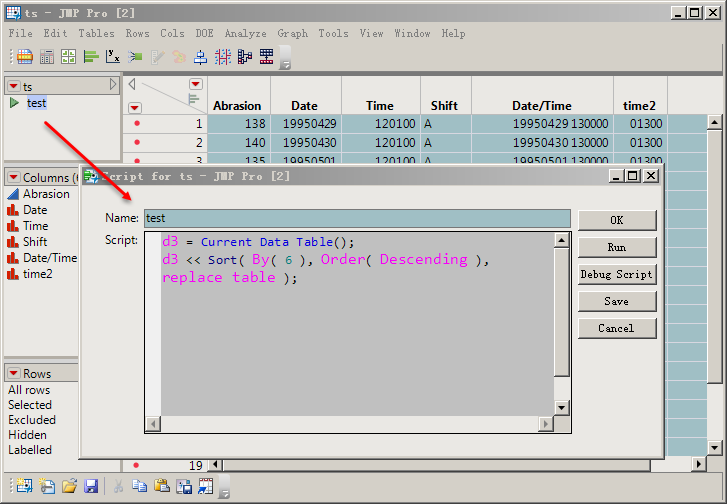Click the Save disk icon in bottom toolbar
Screen dimensions: 727x504
point(91,487)
